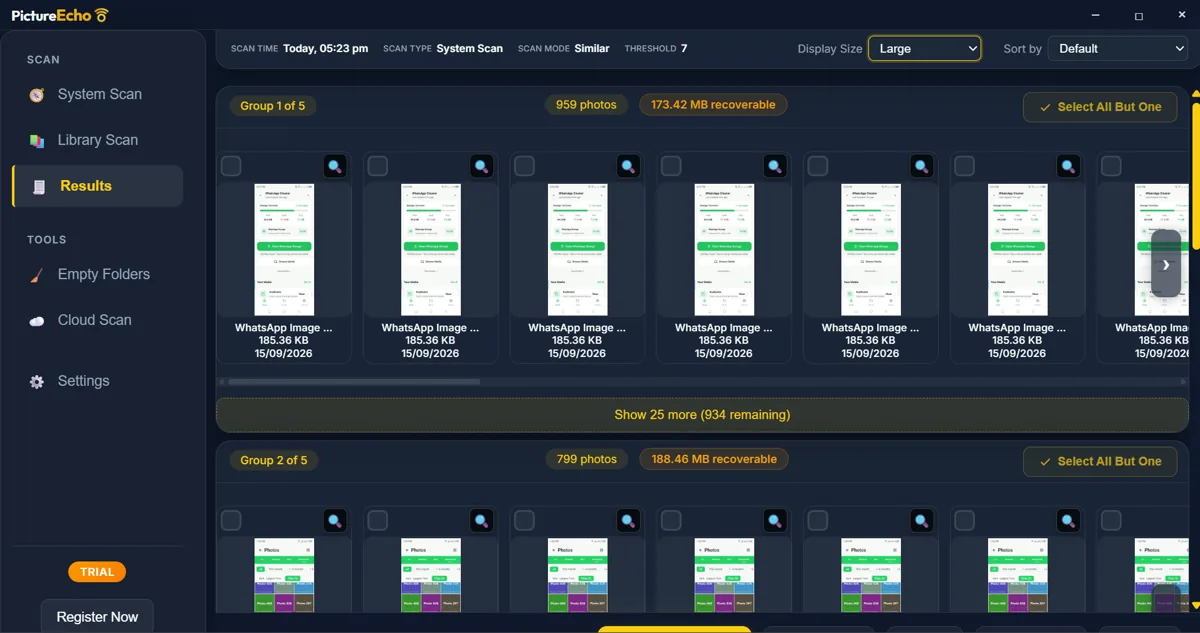
Task: Check the second photo checkbox in Group 2
Action: click(378, 520)
